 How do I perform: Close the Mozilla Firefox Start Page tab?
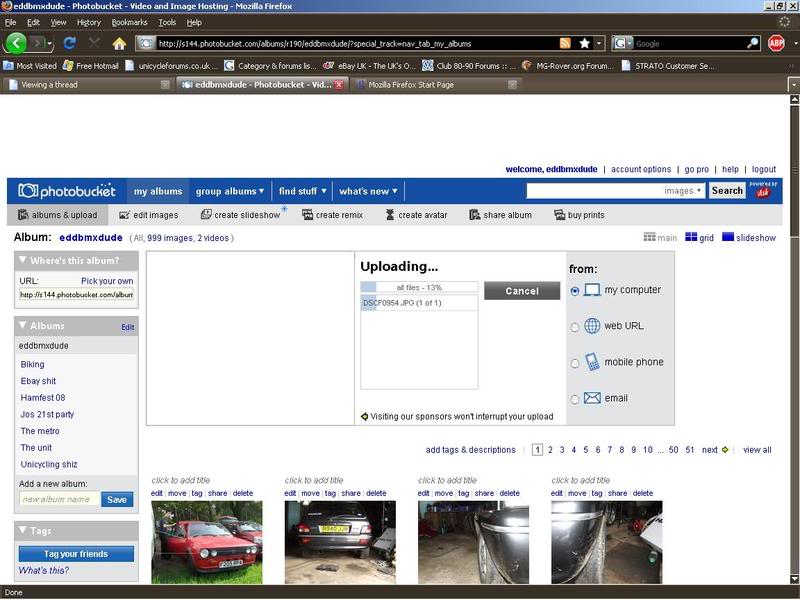point(513,85)
